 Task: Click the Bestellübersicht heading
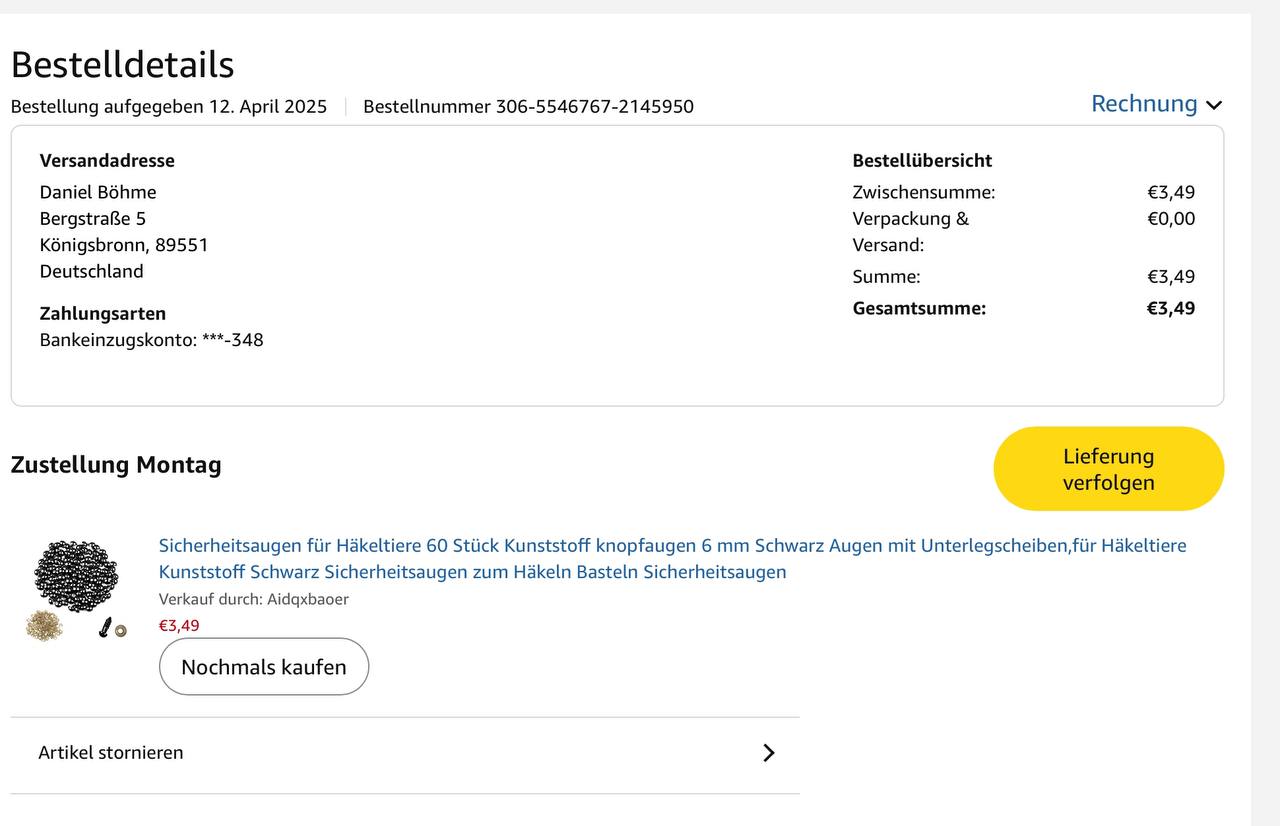click(x=922, y=161)
